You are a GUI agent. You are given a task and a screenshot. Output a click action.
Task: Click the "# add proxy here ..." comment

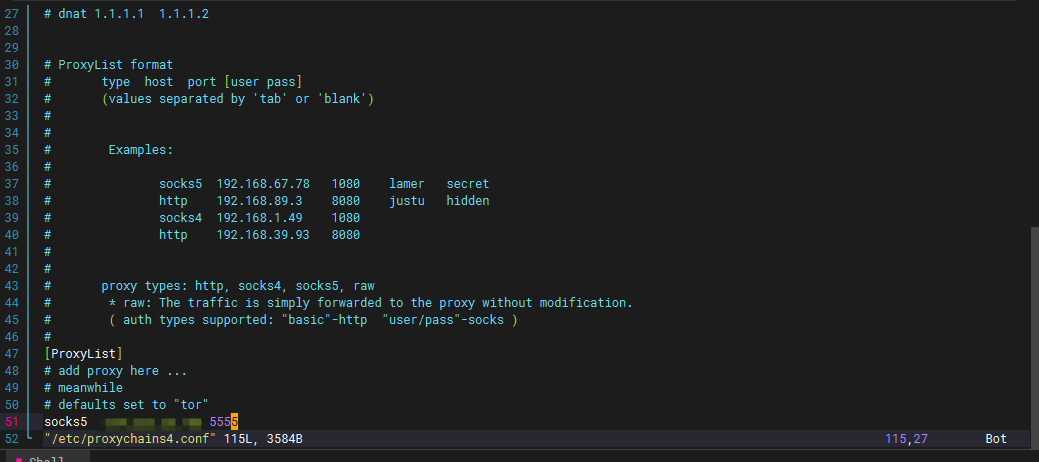click(x=116, y=371)
